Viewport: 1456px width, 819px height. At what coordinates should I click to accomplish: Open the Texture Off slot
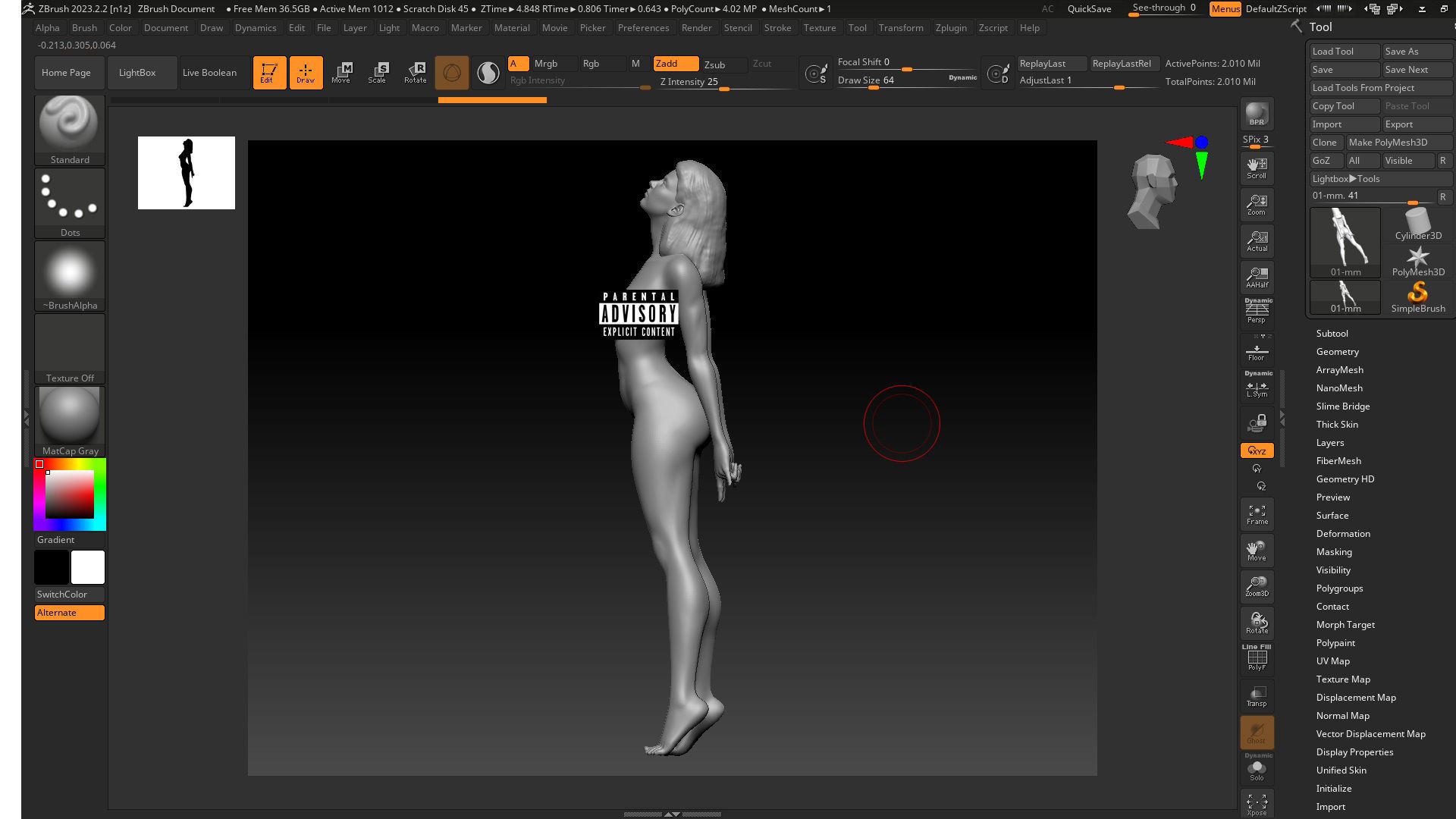[70, 348]
